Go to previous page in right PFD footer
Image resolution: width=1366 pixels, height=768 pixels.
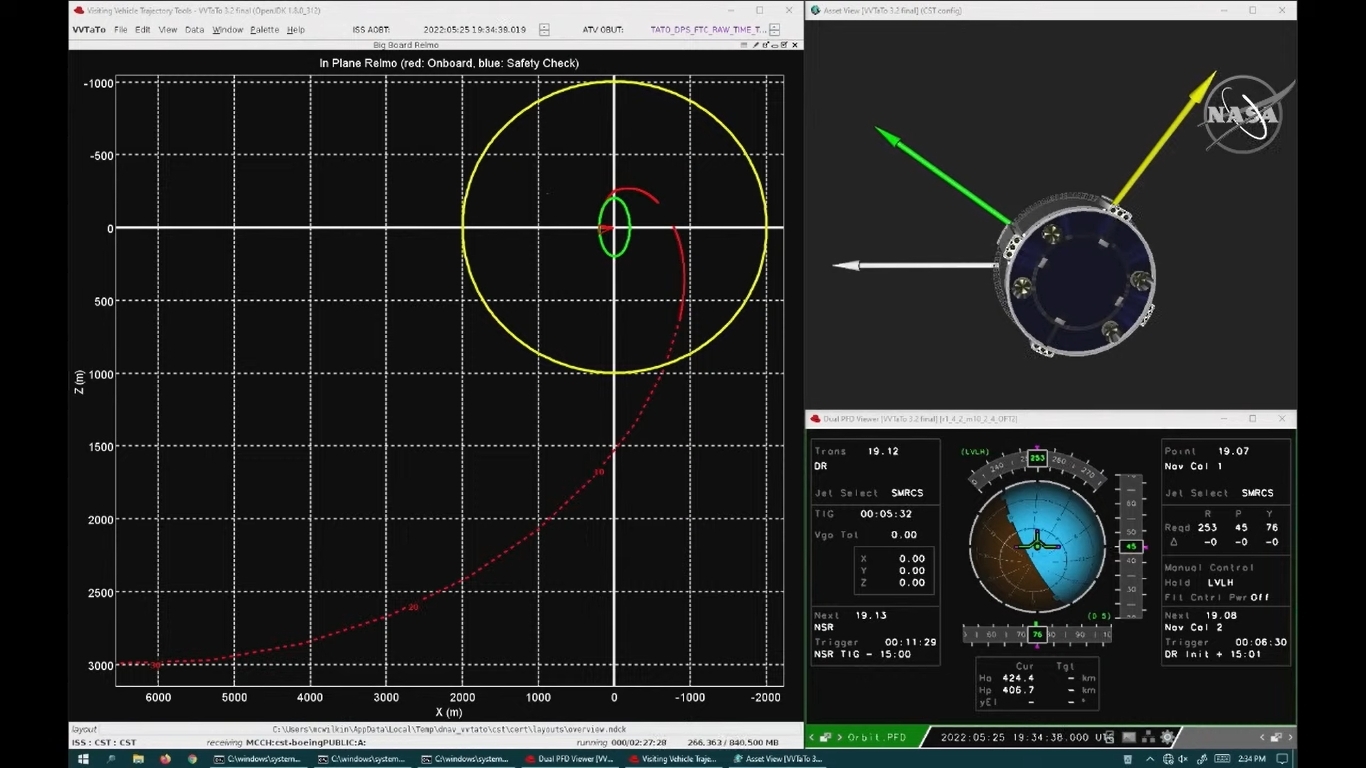click(1263, 737)
